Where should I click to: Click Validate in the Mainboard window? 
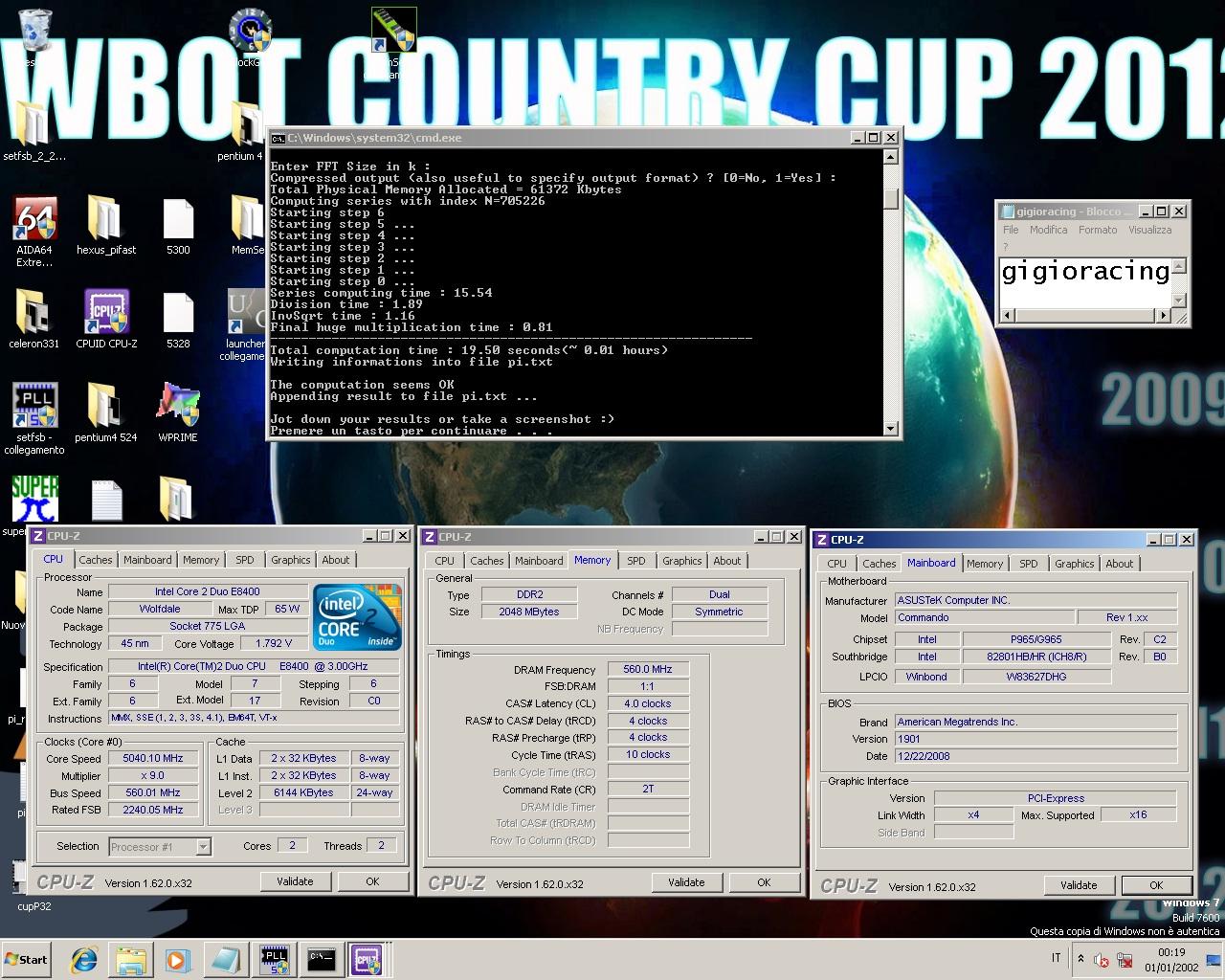point(1079,885)
